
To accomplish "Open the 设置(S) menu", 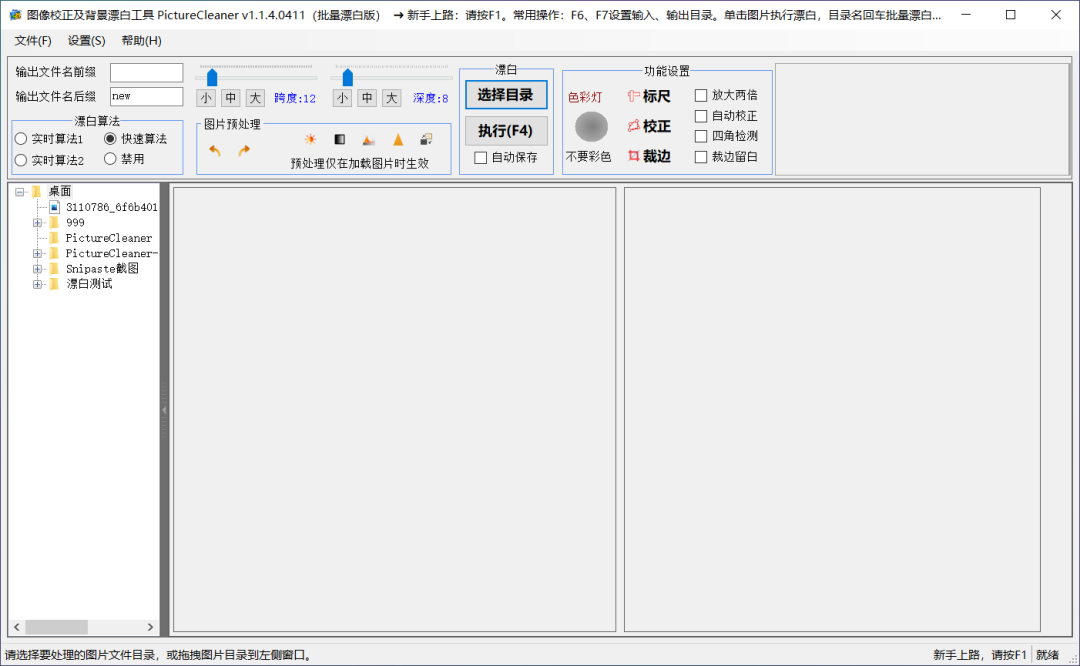I will 87,41.
